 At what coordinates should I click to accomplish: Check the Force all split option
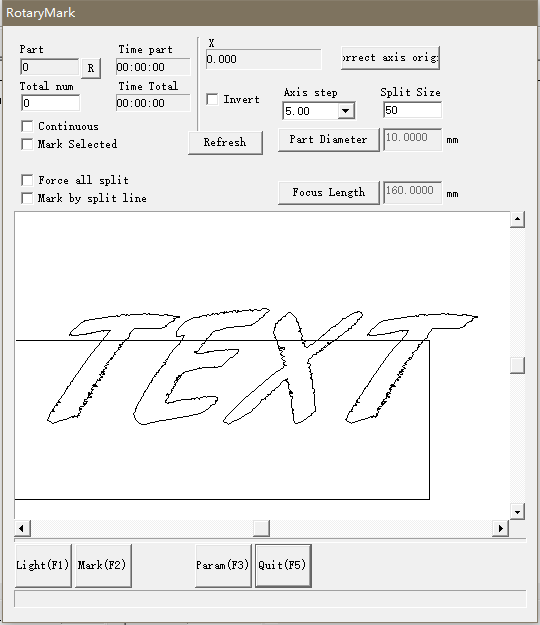[x=27, y=180]
